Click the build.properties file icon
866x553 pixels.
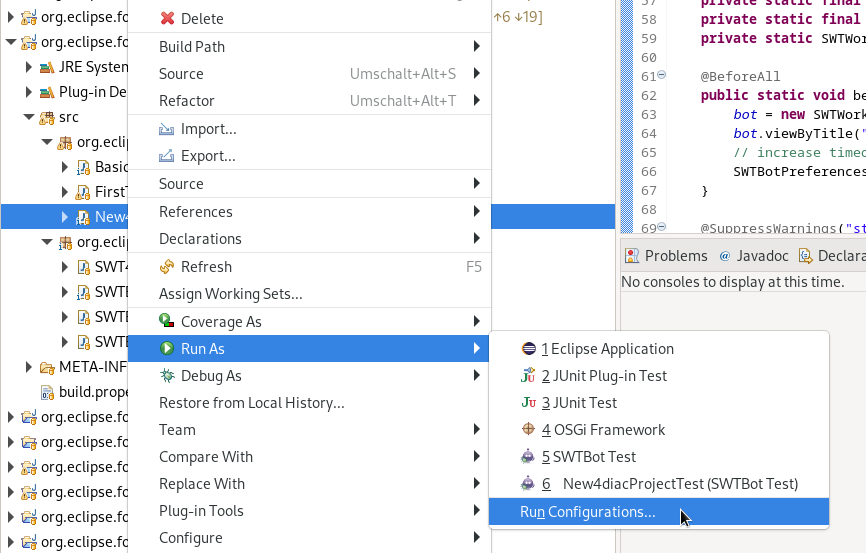point(47,393)
